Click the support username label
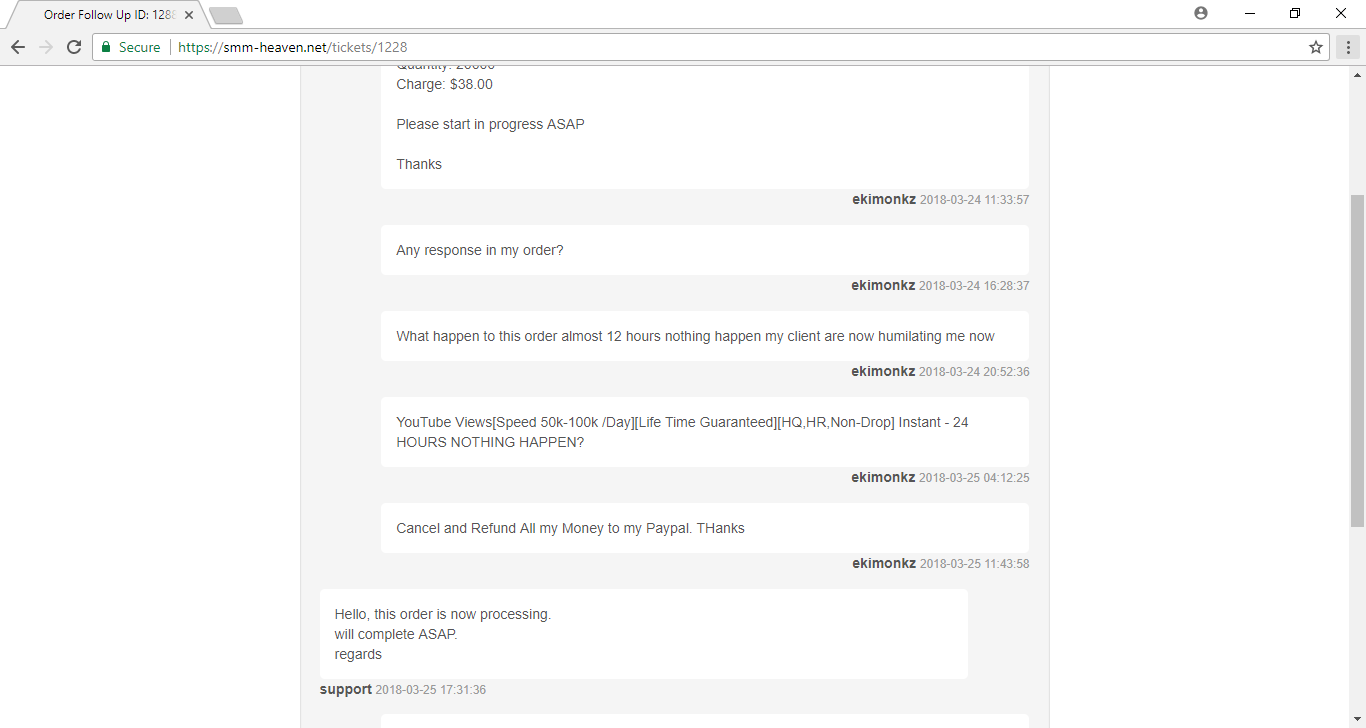 coord(346,689)
